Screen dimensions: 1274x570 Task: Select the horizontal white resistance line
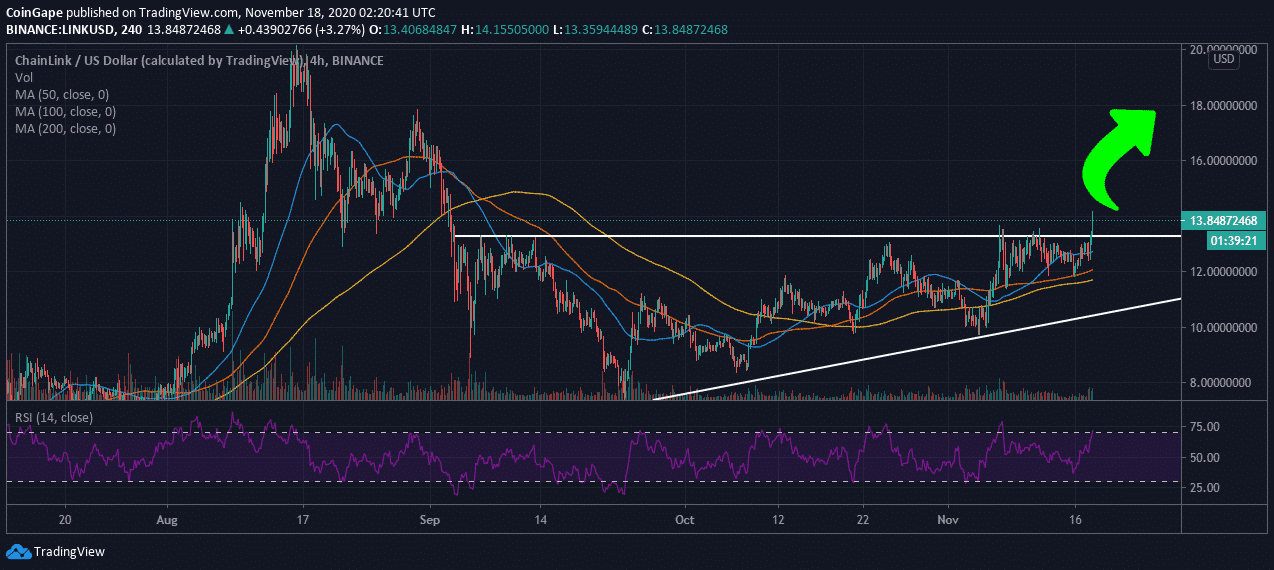click(x=800, y=236)
